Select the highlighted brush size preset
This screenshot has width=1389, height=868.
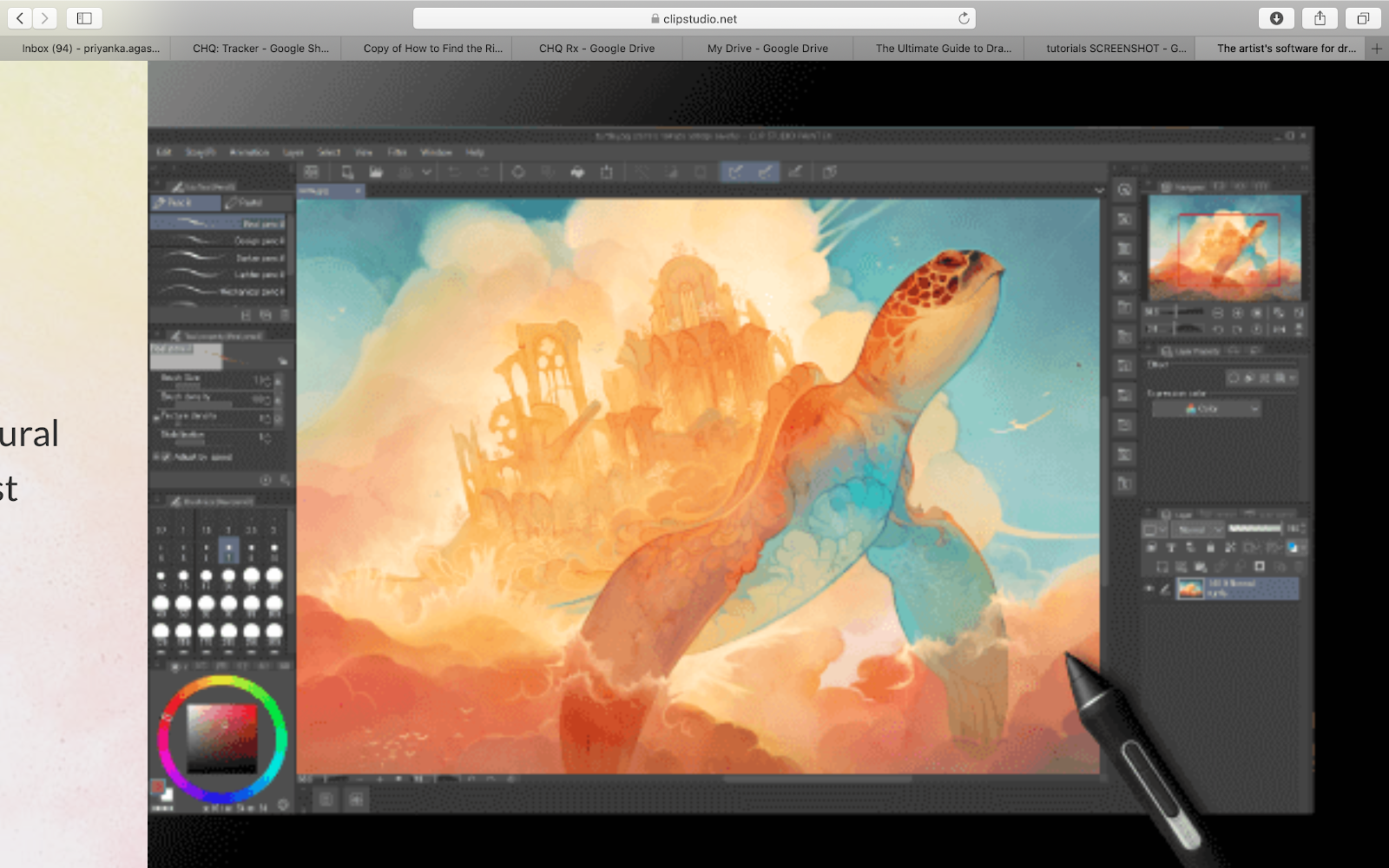[x=228, y=549]
